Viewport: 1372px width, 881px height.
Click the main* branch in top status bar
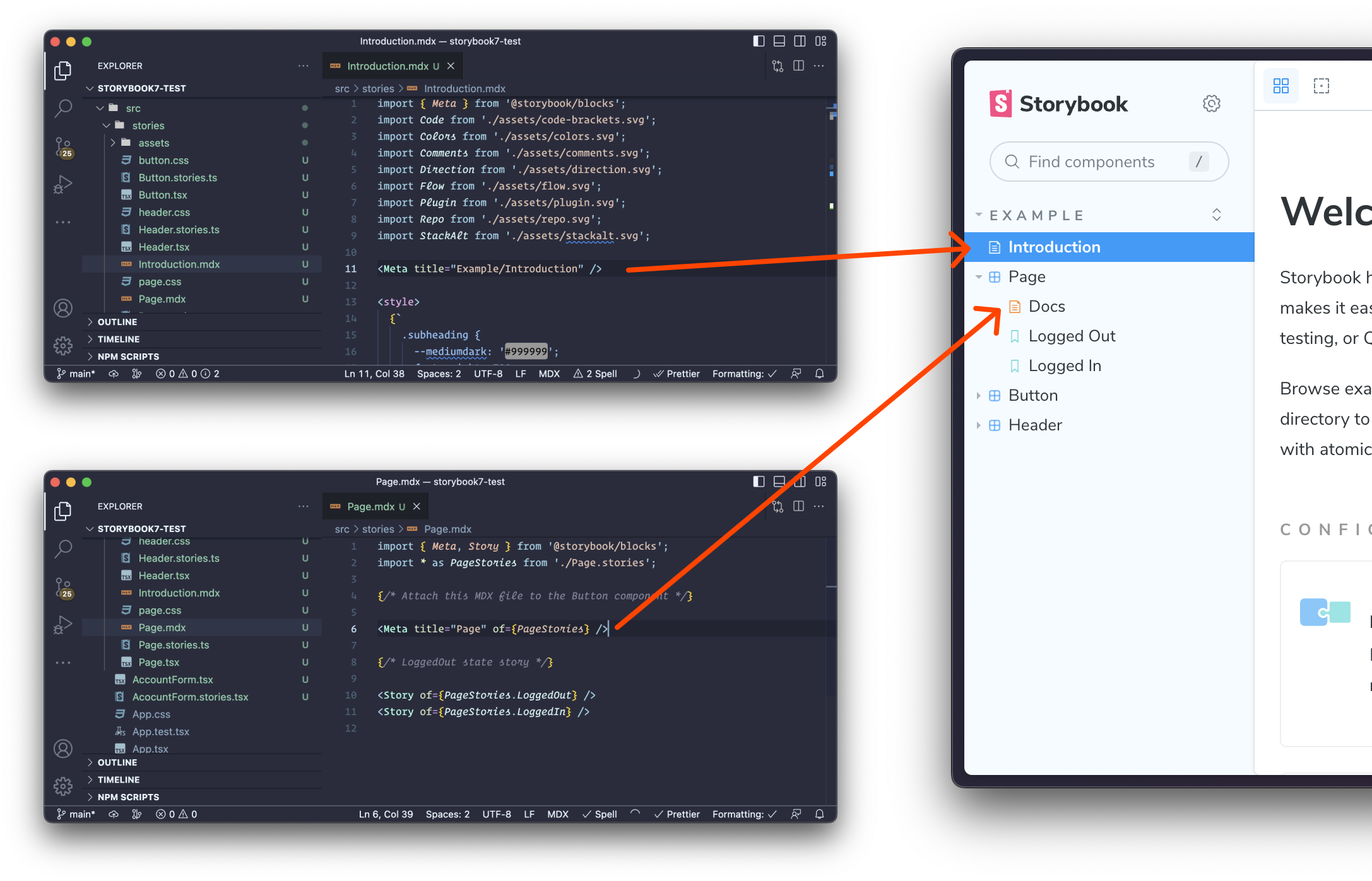point(76,374)
